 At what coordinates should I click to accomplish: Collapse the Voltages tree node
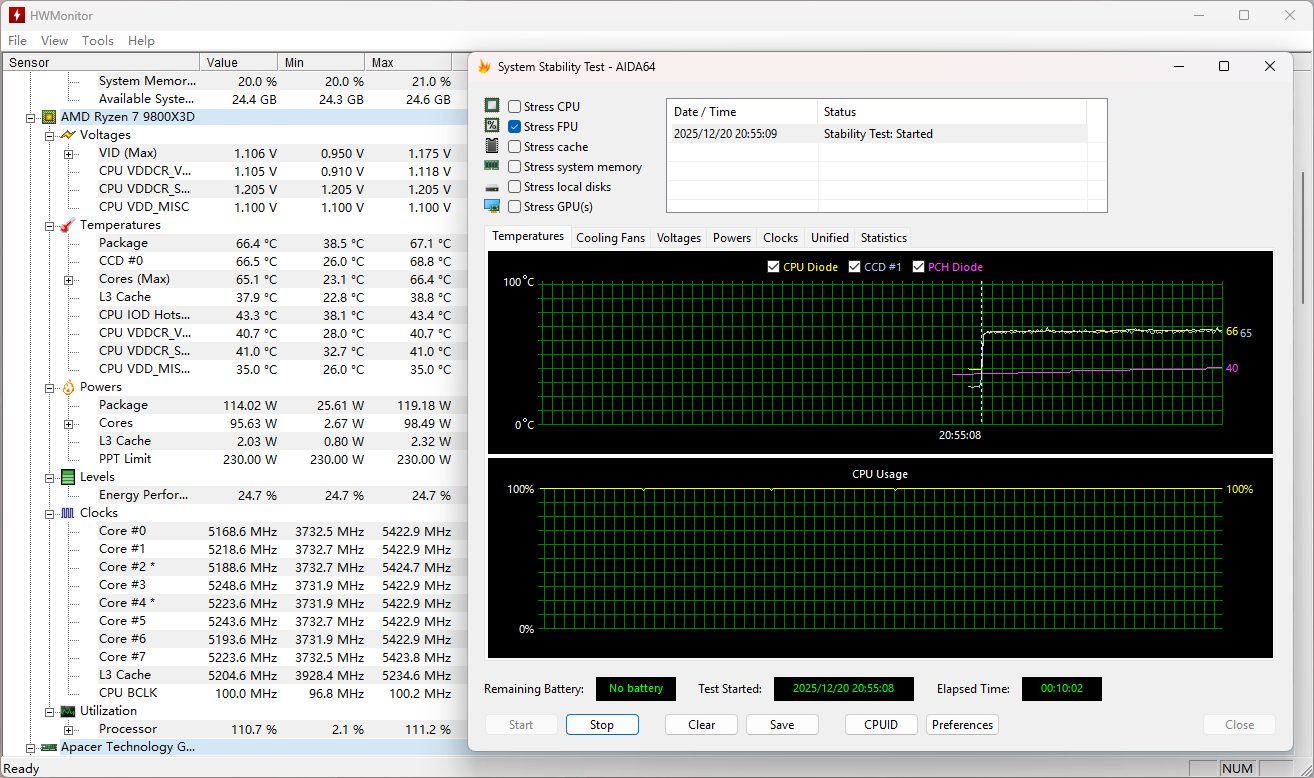(49, 135)
